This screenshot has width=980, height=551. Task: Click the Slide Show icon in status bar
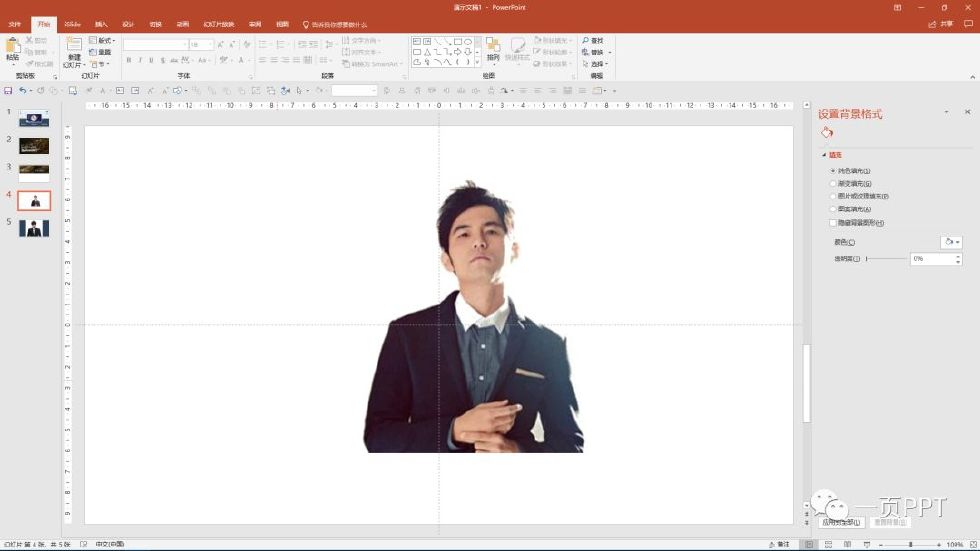pos(866,545)
